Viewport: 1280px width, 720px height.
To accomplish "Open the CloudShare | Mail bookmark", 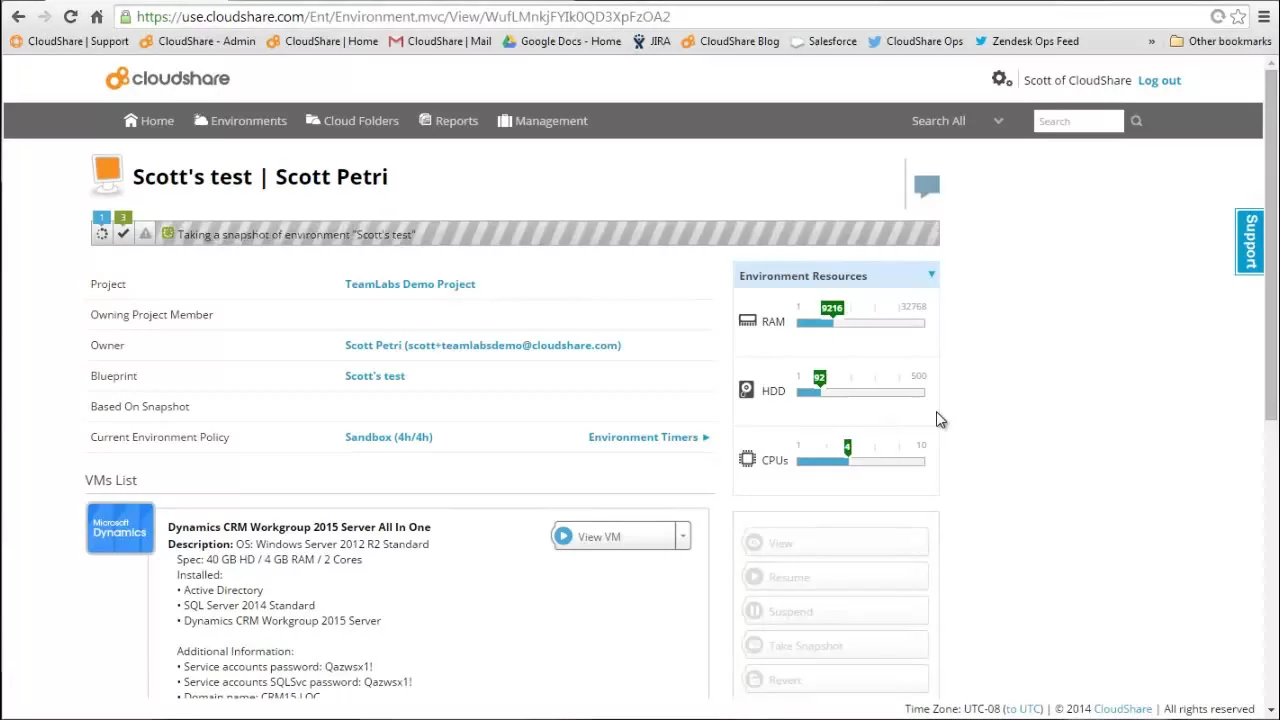I will pyautogui.click(x=440, y=41).
